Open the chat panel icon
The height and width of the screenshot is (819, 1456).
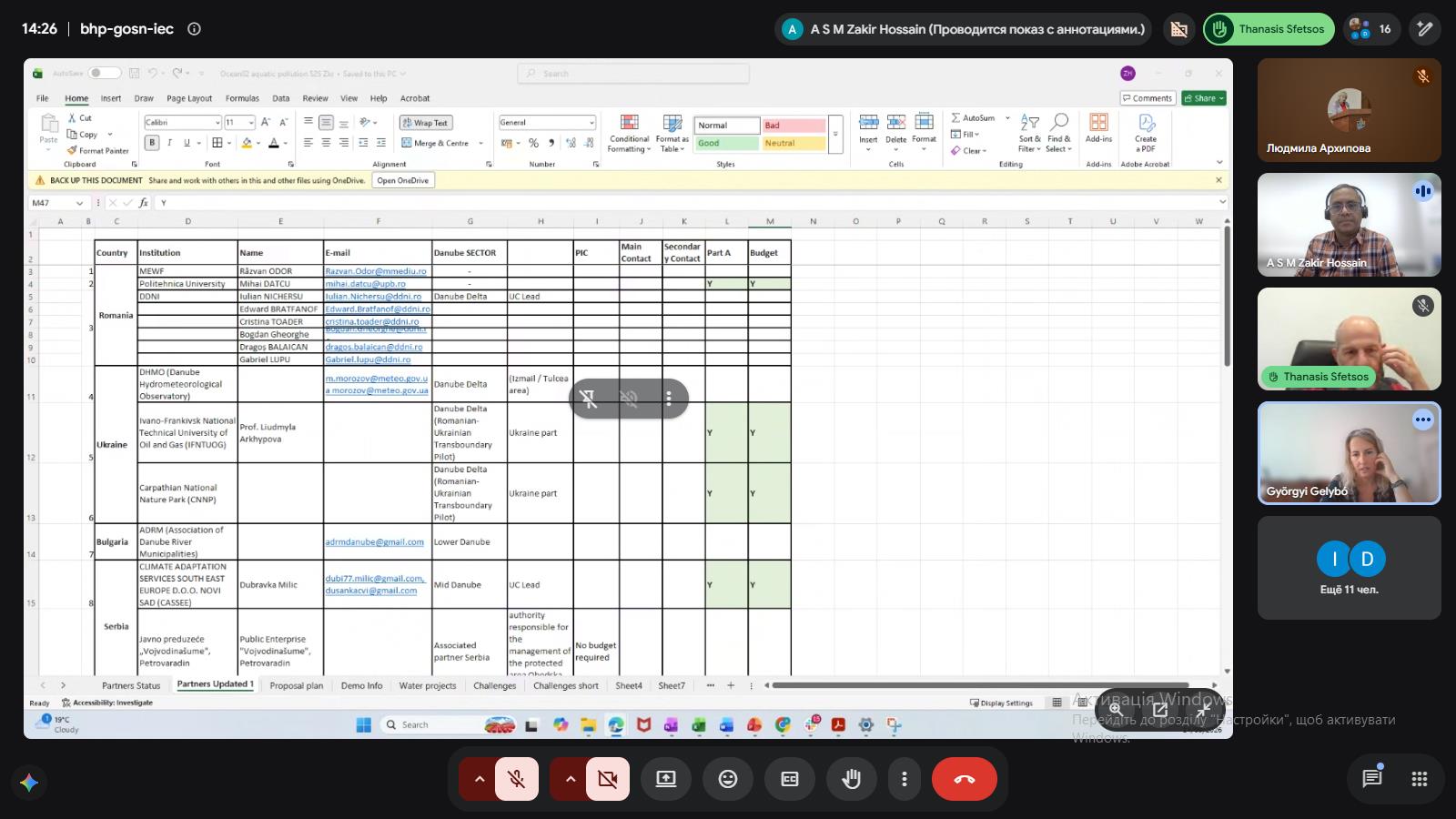1371,779
